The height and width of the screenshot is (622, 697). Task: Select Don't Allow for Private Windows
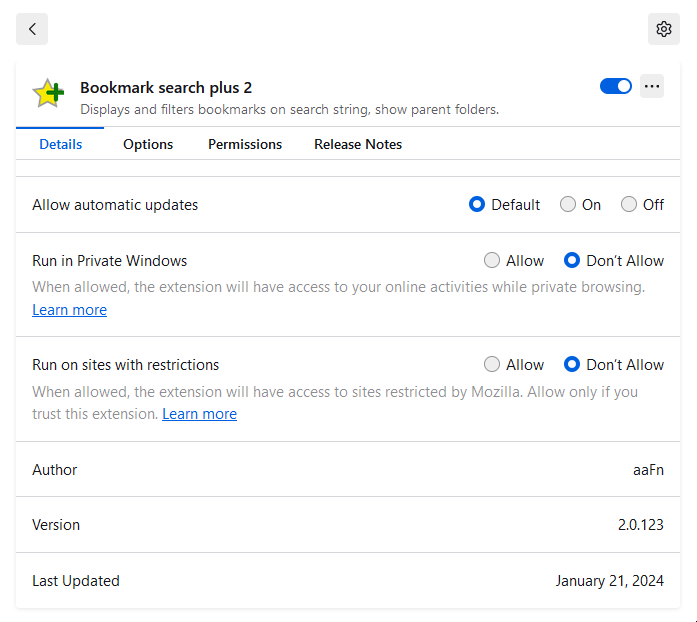point(572,261)
